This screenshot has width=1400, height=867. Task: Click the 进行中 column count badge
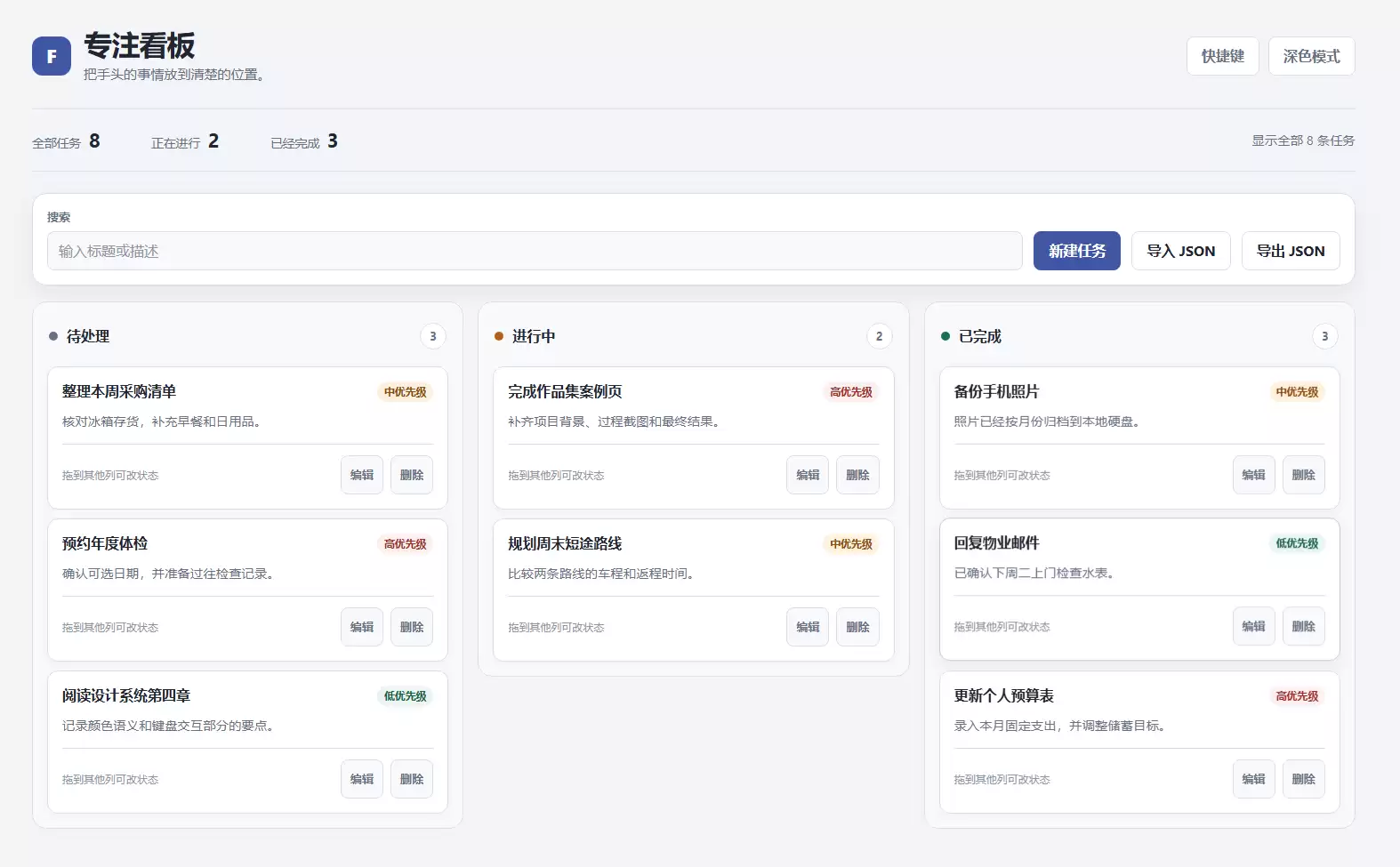879,336
